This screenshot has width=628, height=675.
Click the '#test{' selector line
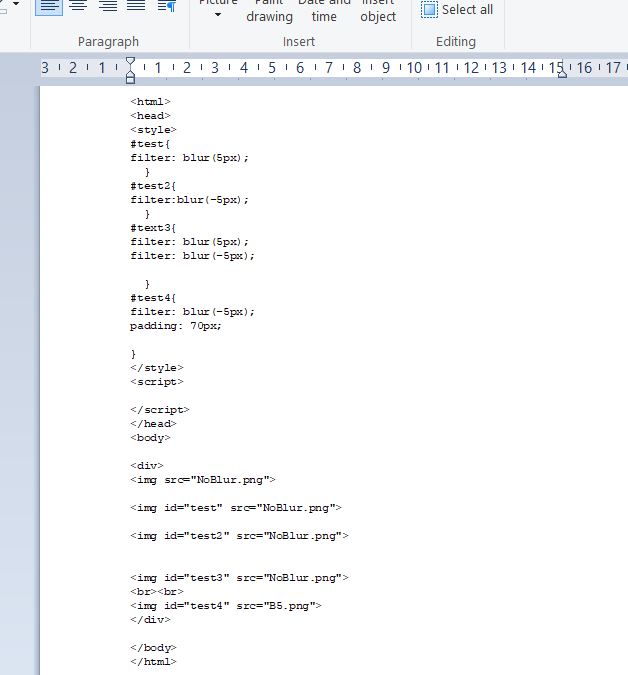150,144
